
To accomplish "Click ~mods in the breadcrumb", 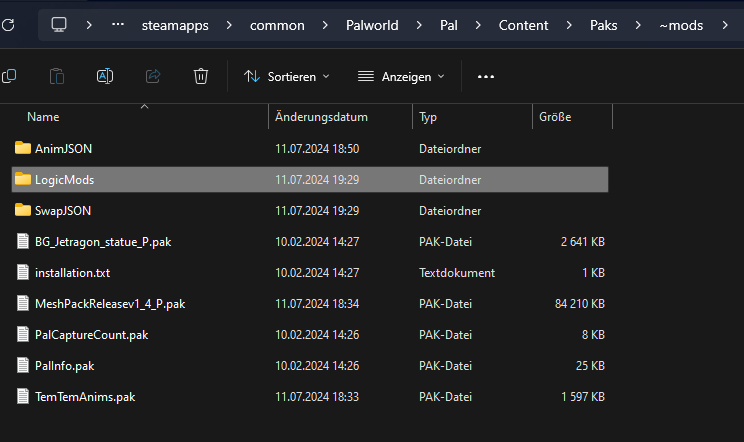I will tap(681, 25).
